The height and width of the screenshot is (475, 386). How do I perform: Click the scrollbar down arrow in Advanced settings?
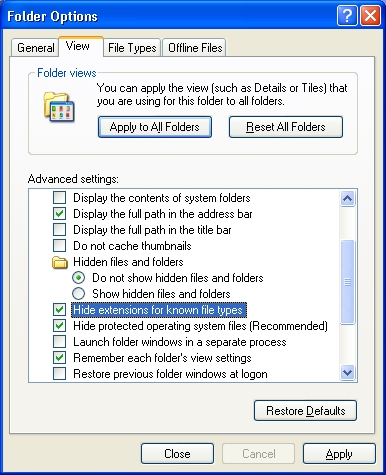[x=347, y=372]
